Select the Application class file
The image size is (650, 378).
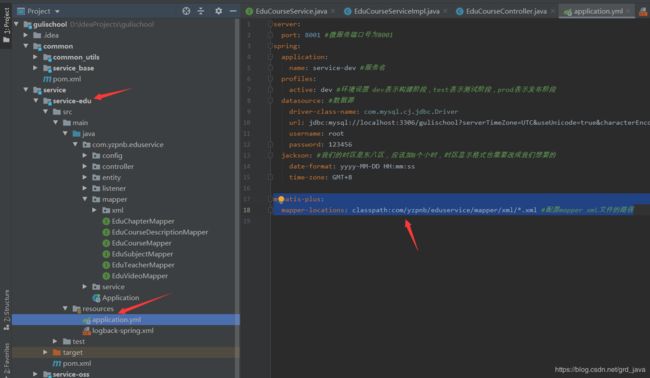pyautogui.click(x=116, y=298)
